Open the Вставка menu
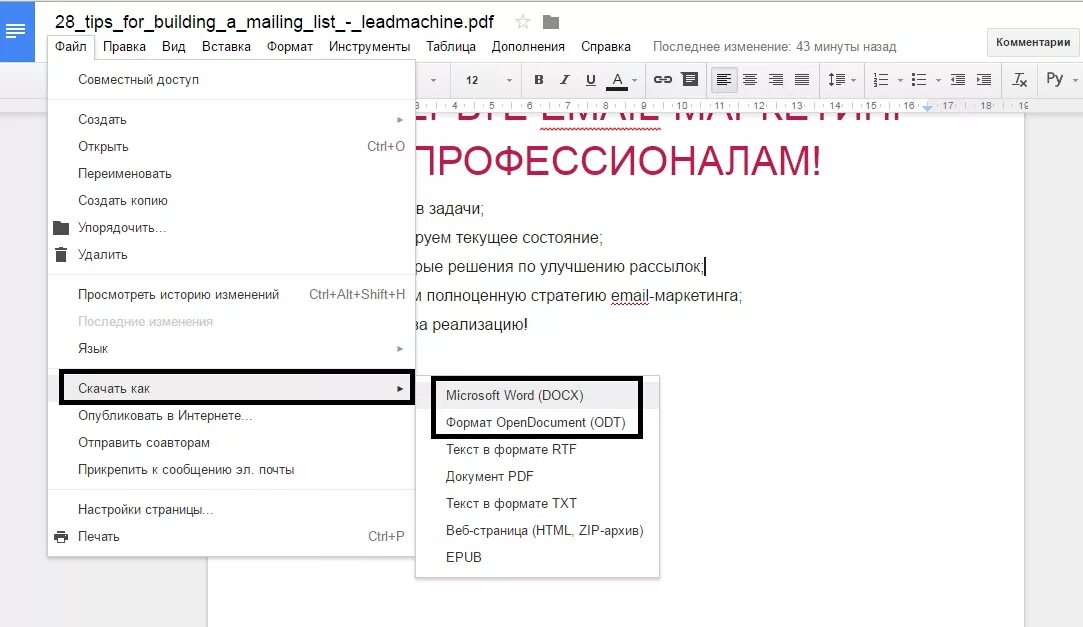The width and height of the screenshot is (1083, 627). coord(226,46)
